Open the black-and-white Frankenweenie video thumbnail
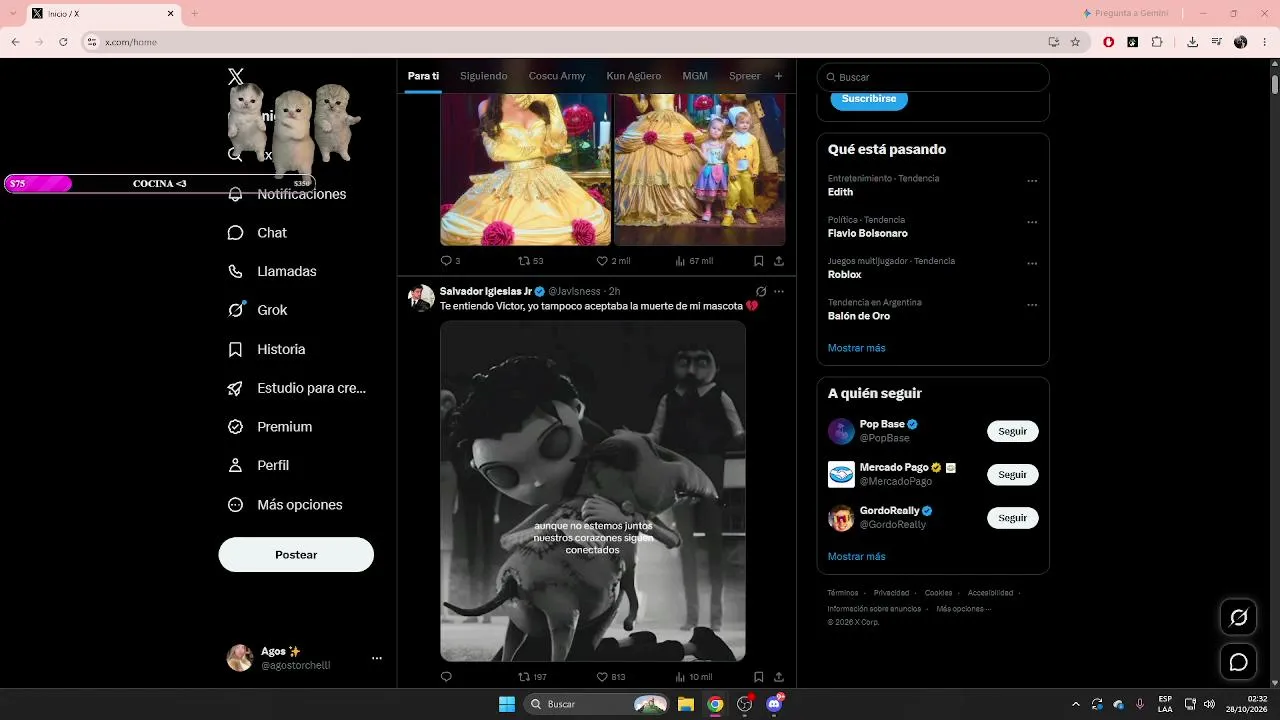The height and width of the screenshot is (720, 1280). pos(593,491)
